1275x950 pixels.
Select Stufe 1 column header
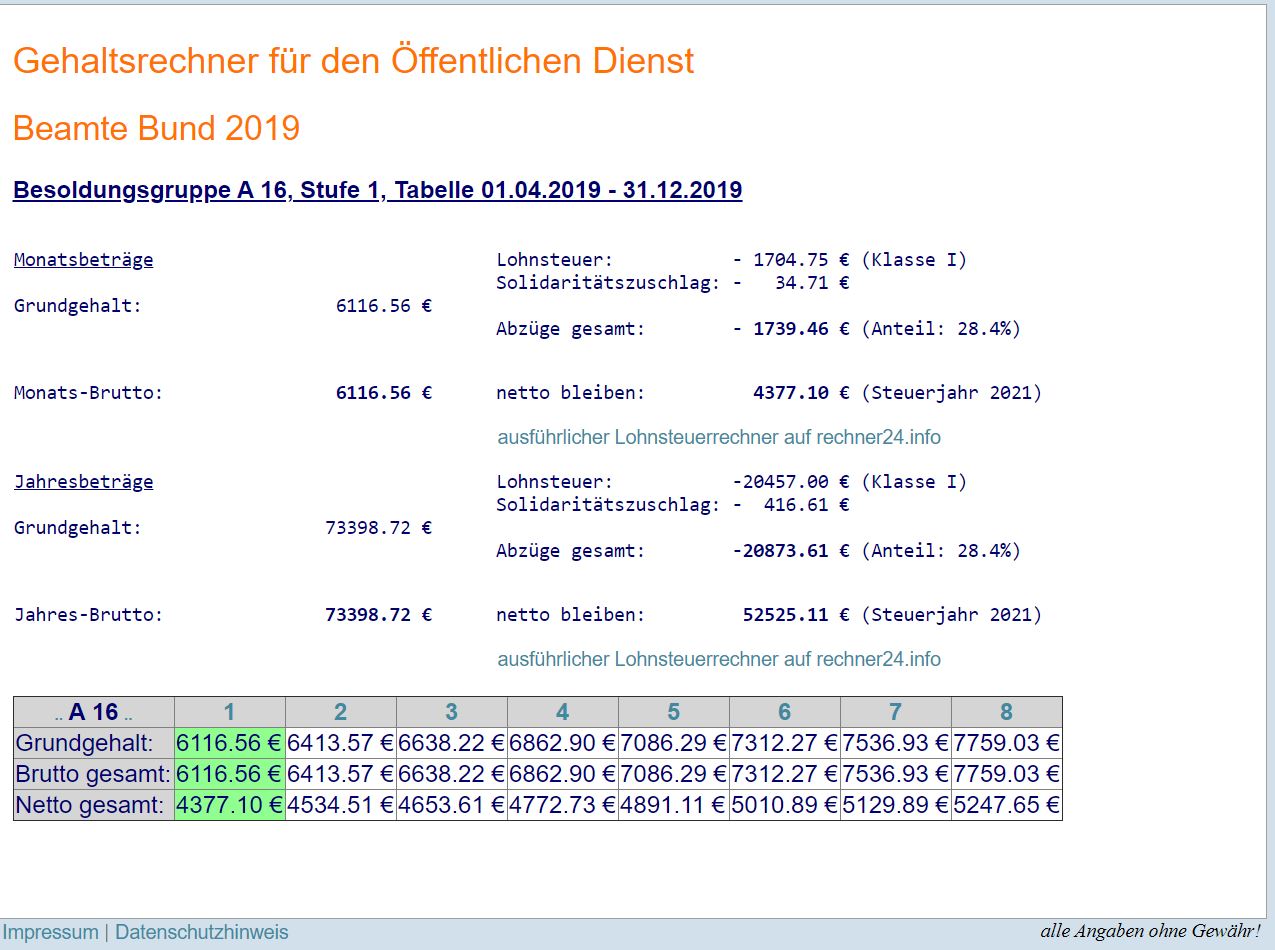click(x=229, y=712)
